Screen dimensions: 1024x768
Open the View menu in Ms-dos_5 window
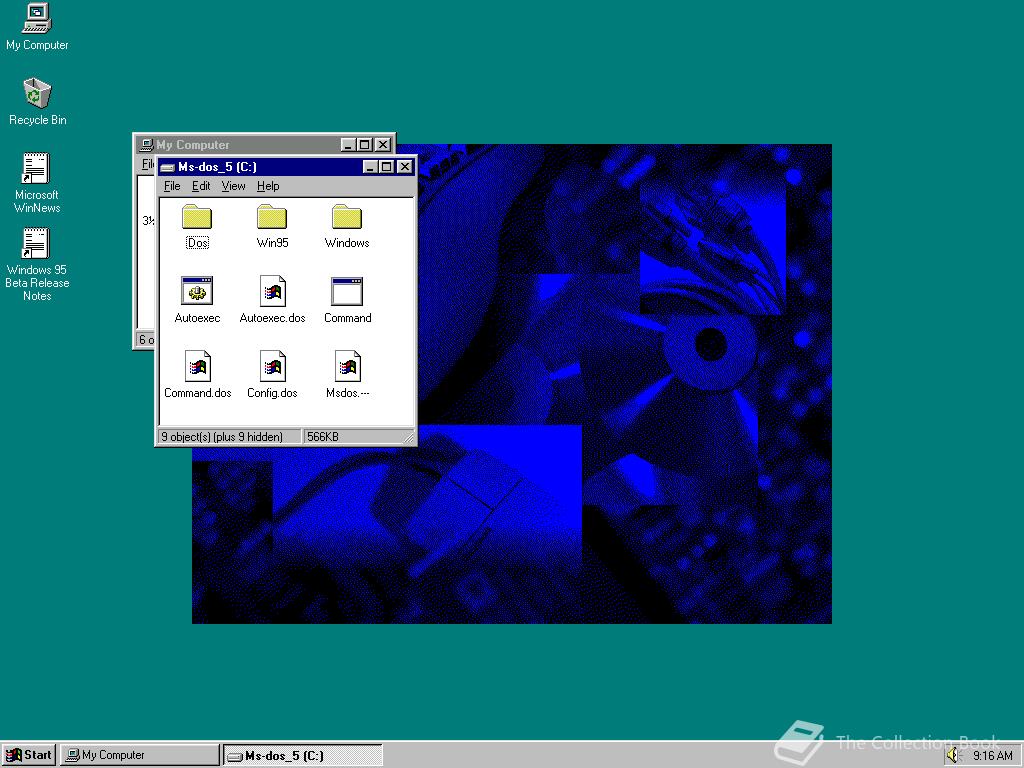tap(233, 186)
